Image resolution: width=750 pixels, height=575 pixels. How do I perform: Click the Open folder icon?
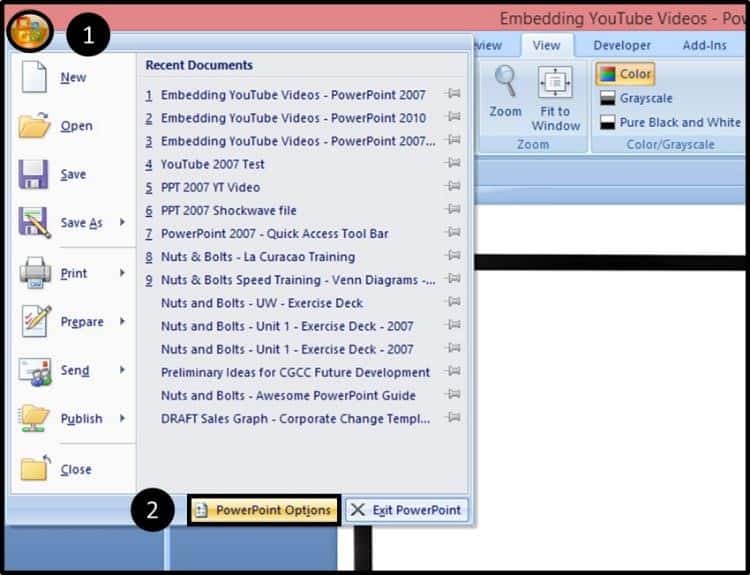coord(34,125)
